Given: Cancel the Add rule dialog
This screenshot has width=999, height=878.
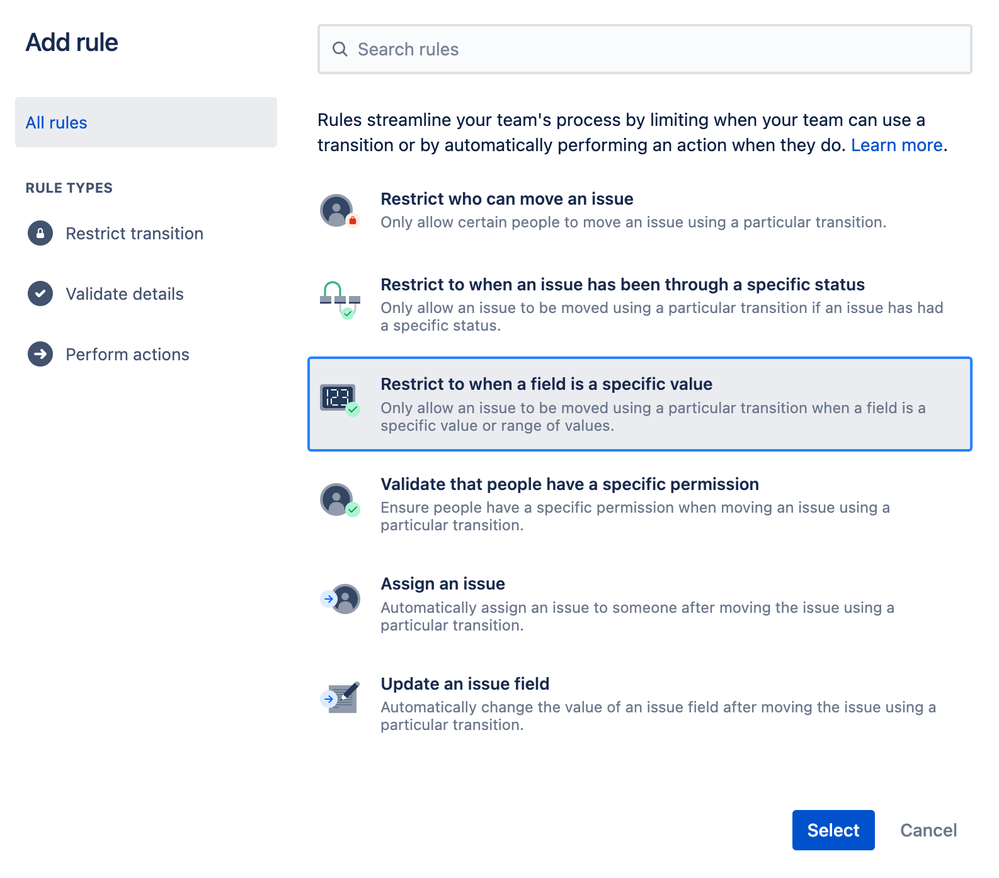Looking at the screenshot, I should point(928,830).
